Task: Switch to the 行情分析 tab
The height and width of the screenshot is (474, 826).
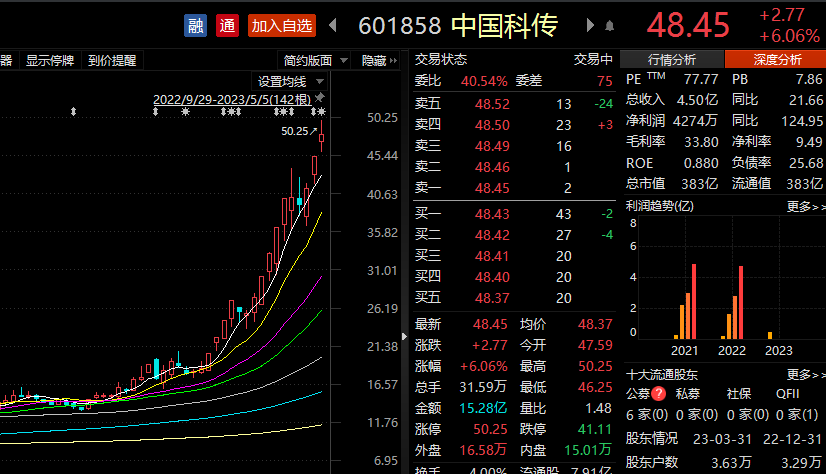Action: click(x=672, y=59)
